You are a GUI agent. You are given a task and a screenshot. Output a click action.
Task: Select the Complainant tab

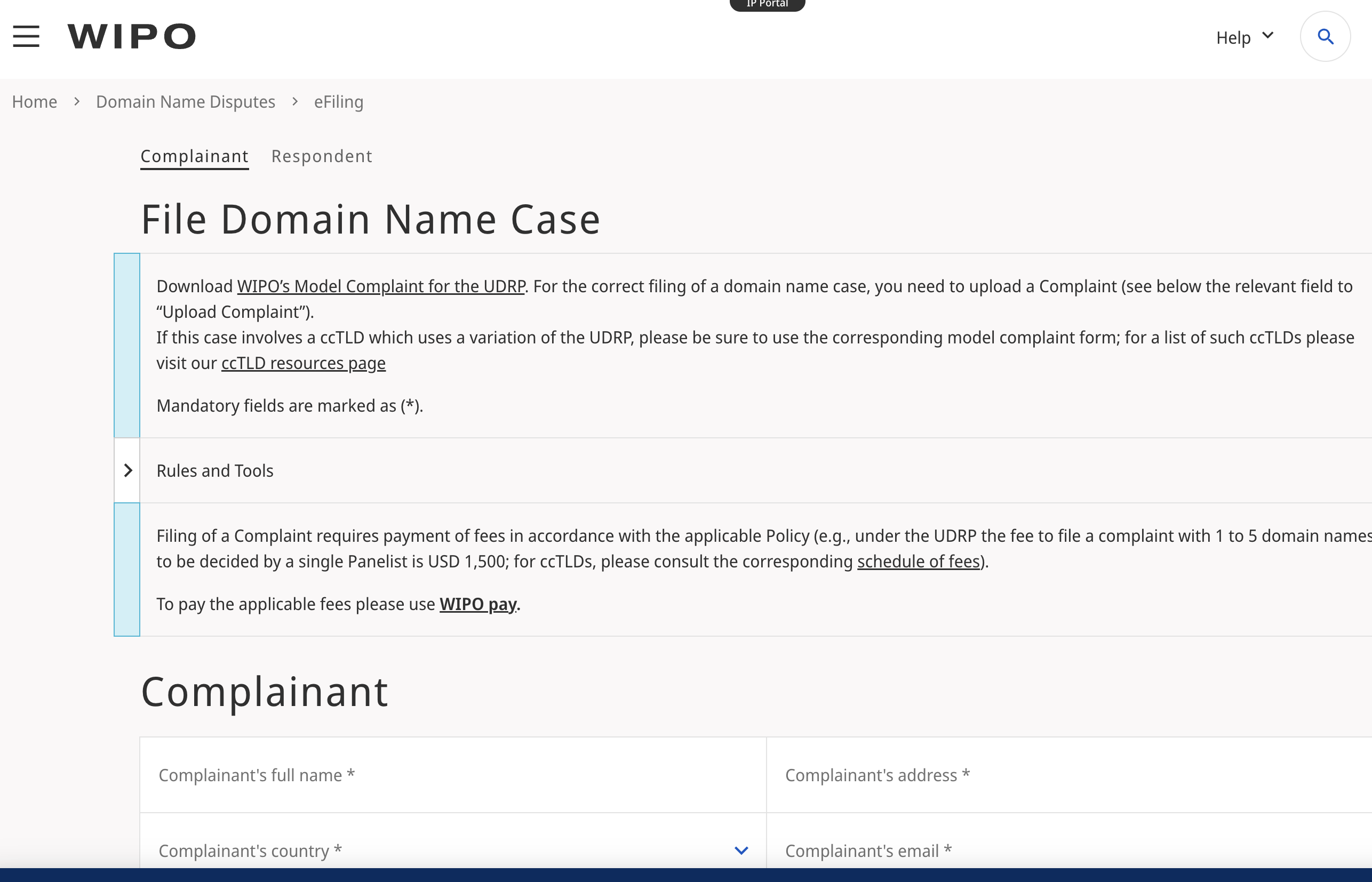[194, 156]
